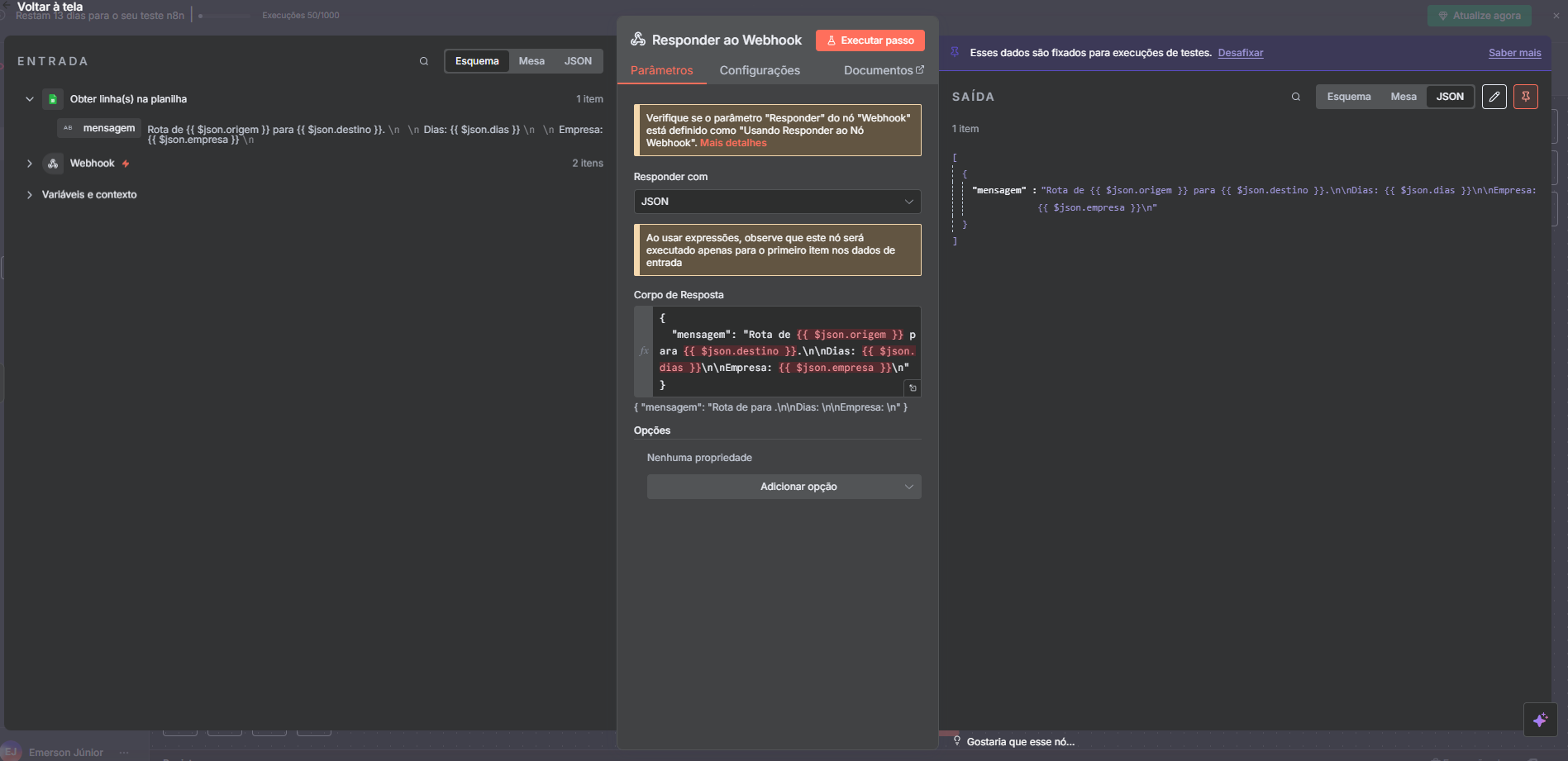Switch SAÍDA view to Mesa
Image resolution: width=1568 pixels, height=761 pixels.
pyautogui.click(x=1404, y=97)
